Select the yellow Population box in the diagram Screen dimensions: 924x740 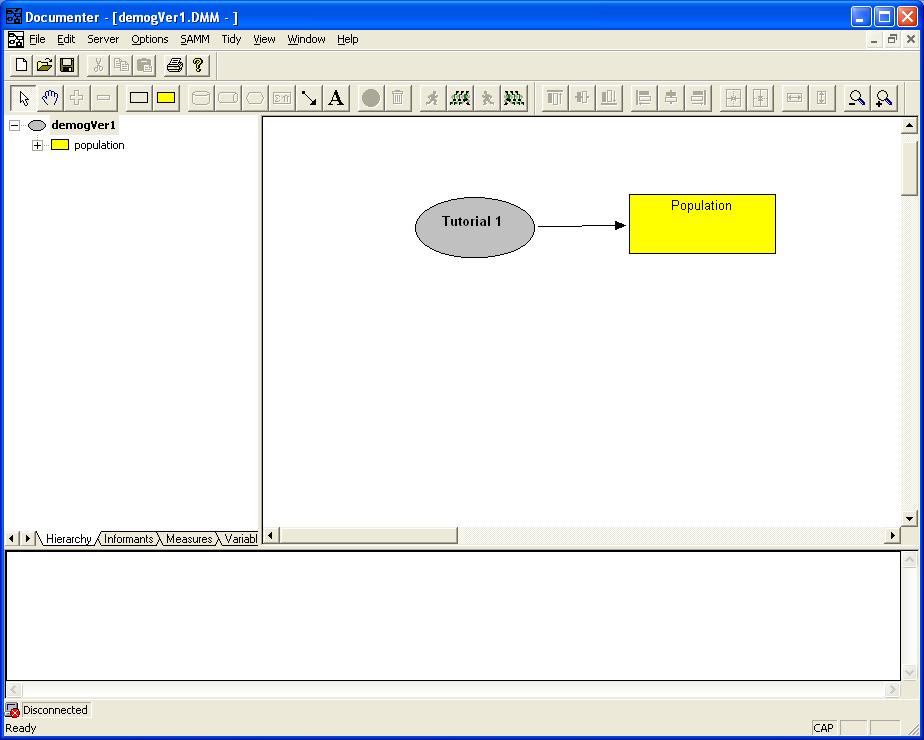(x=702, y=224)
